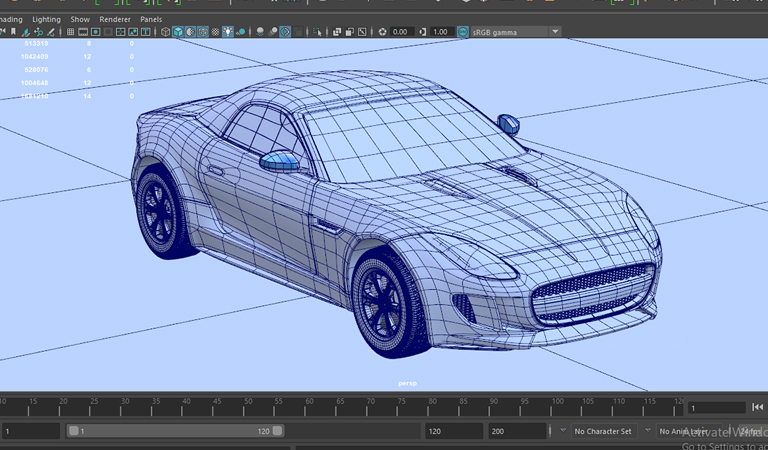Open the Renderer panel menu

(113, 19)
